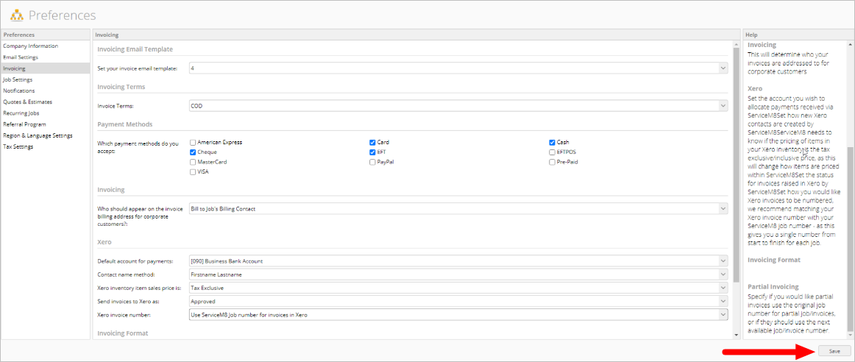Select Invoicing in the preferences list
The height and width of the screenshot is (362, 855).
coord(45,68)
